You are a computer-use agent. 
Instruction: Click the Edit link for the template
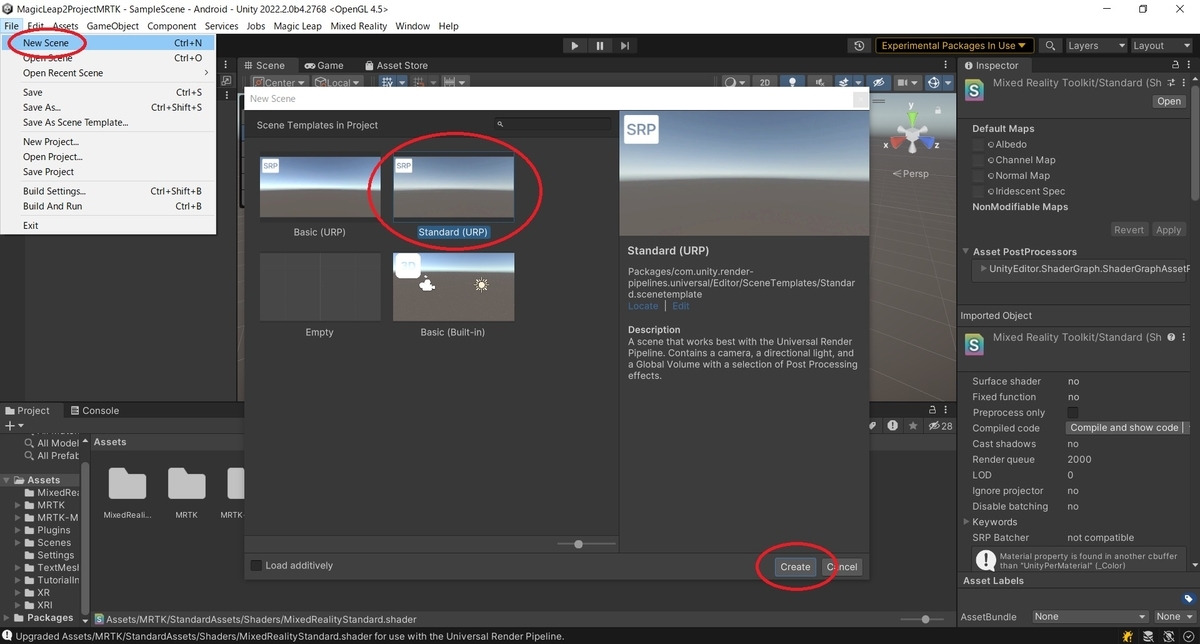point(680,306)
